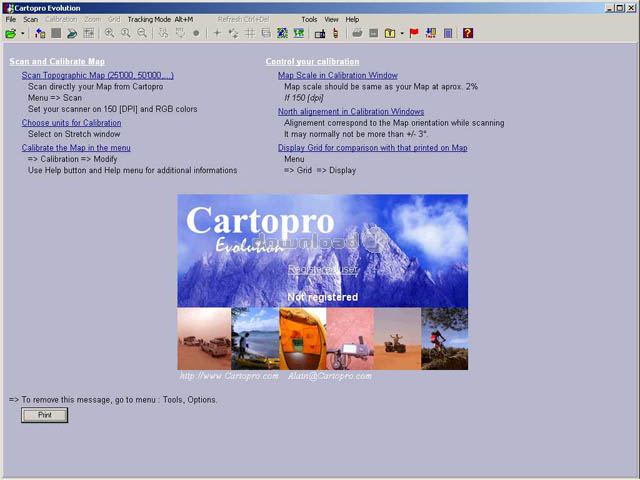This screenshot has width=640, height=480.
Task: Click the orange tent photo thumbnail
Action: [302, 339]
